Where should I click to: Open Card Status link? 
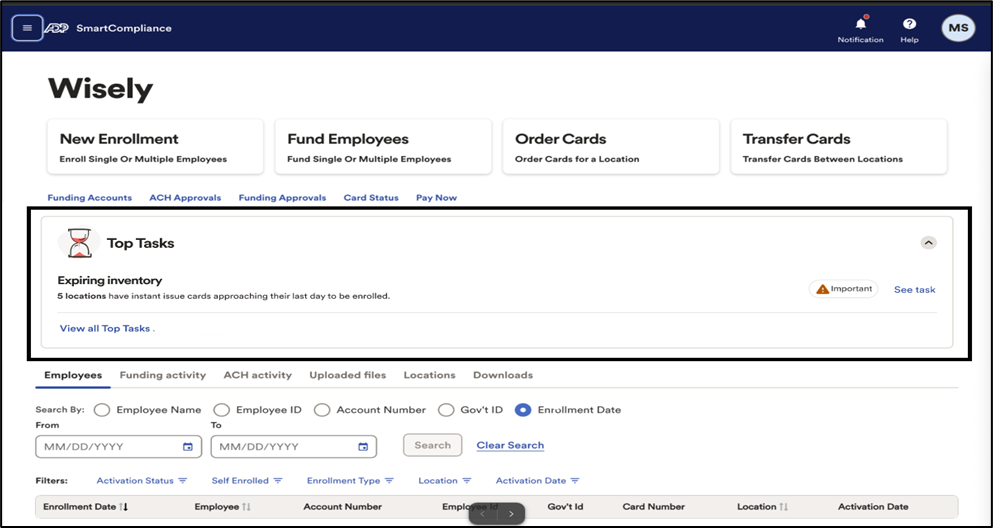[371, 198]
